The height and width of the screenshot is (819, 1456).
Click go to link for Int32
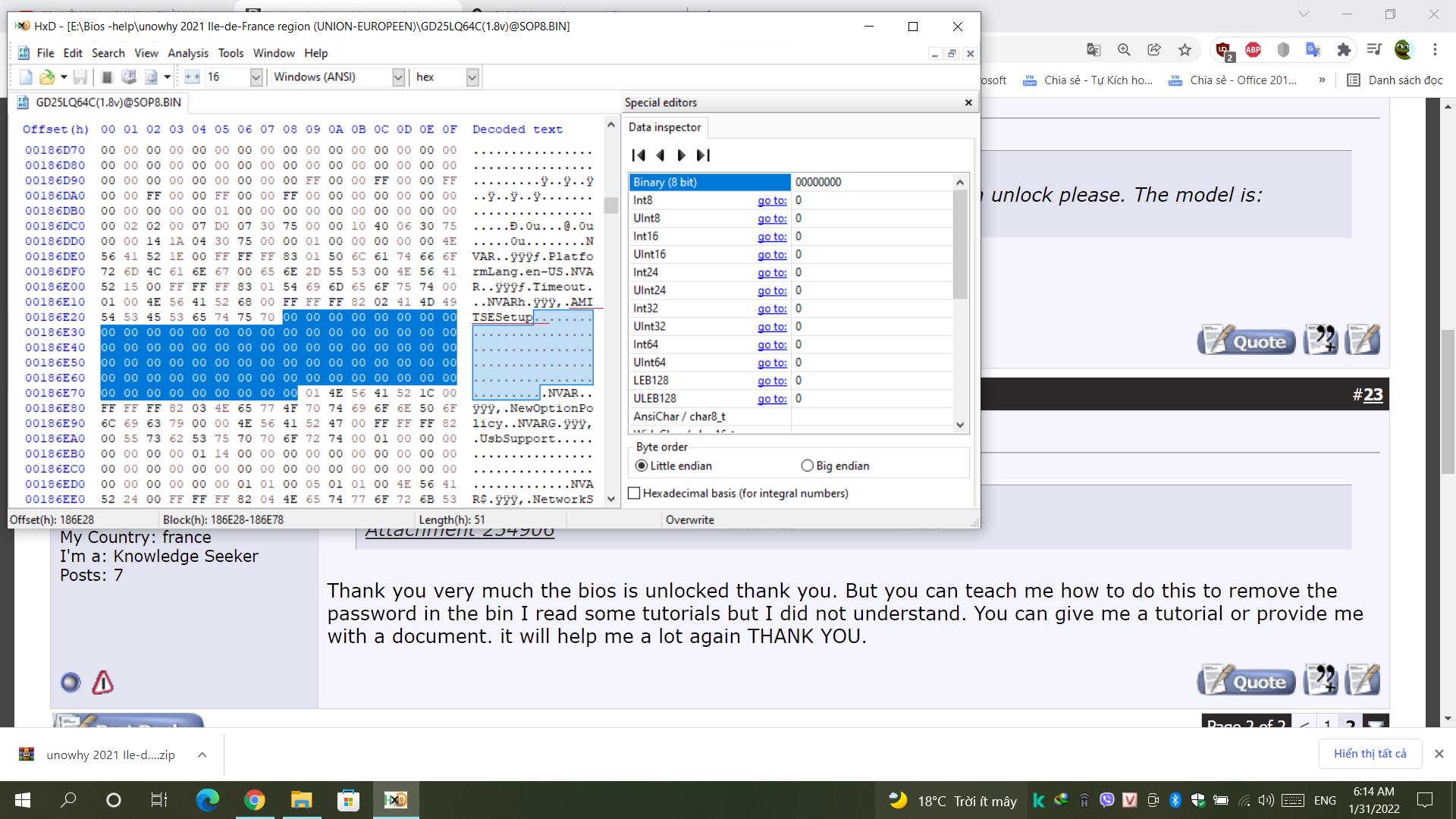pos(771,309)
